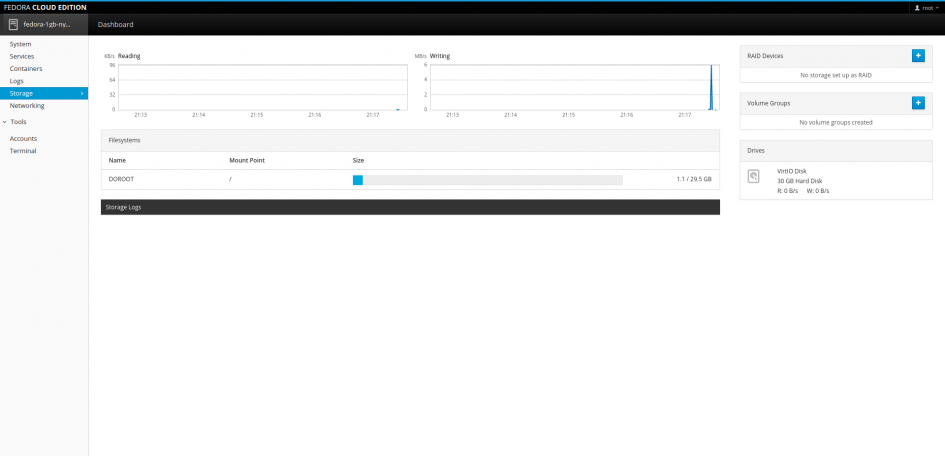This screenshot has width=945, height=456.
Task: Open Logs from the sidebar
Action: pyautogui.click(x=17, y=80)
